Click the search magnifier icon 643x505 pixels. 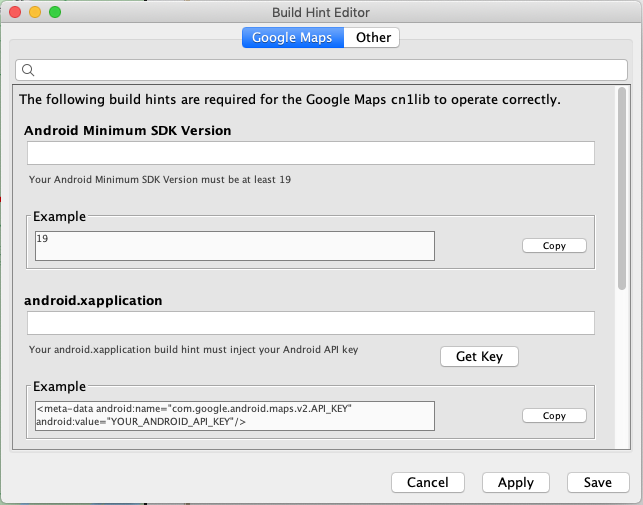pyautogui.click(x=28, y=70)
